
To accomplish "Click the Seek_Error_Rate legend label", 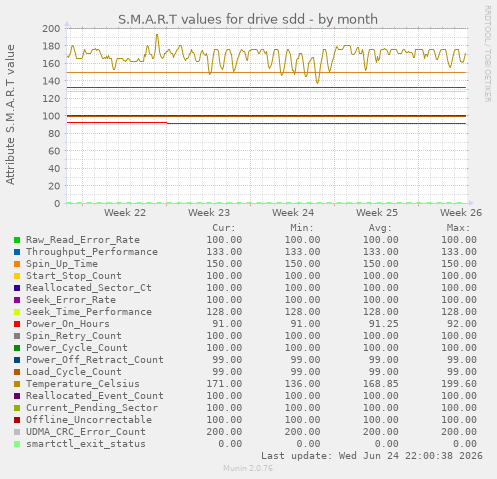I will [71, 300].
